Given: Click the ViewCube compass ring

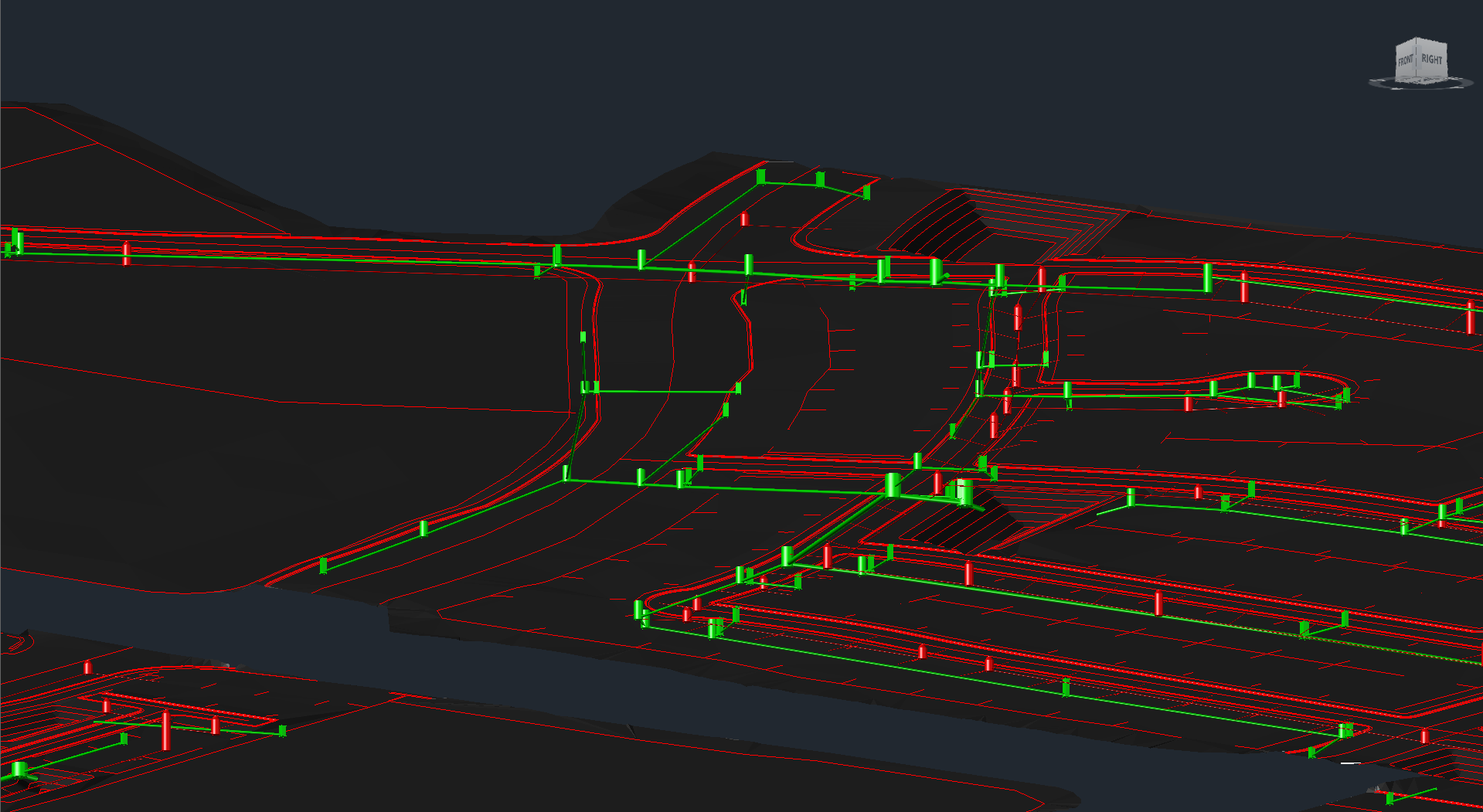Looking at the screenshot, I should click(x=1420, y=83).
